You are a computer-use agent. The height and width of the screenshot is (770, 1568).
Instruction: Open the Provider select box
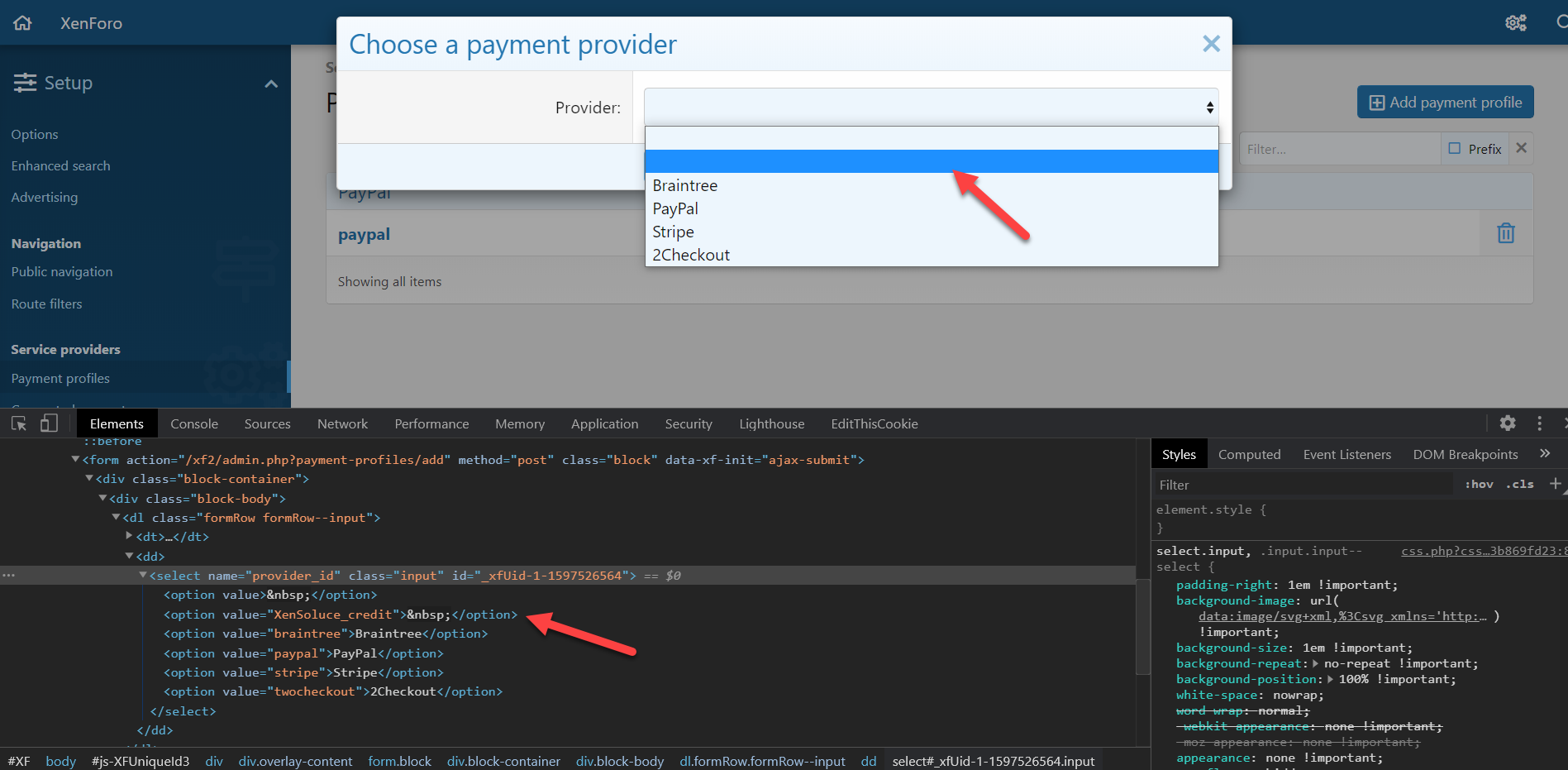pyautogui.click(x=931, y=107)
